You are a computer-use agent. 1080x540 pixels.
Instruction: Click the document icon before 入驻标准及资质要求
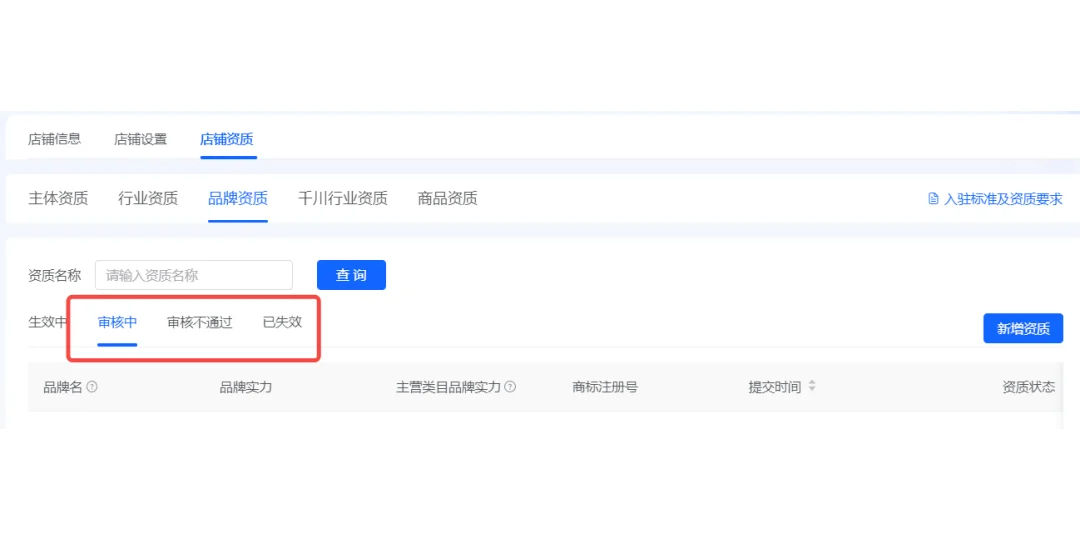click(933, 199)
